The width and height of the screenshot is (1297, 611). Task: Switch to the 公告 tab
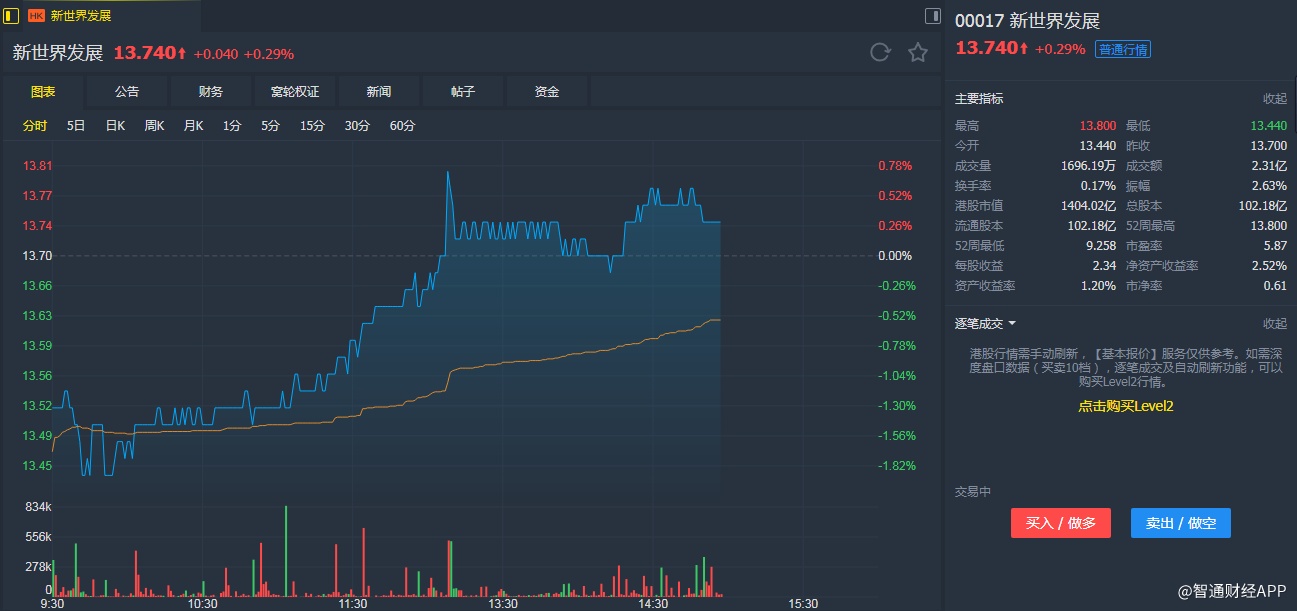coord(127,92)
